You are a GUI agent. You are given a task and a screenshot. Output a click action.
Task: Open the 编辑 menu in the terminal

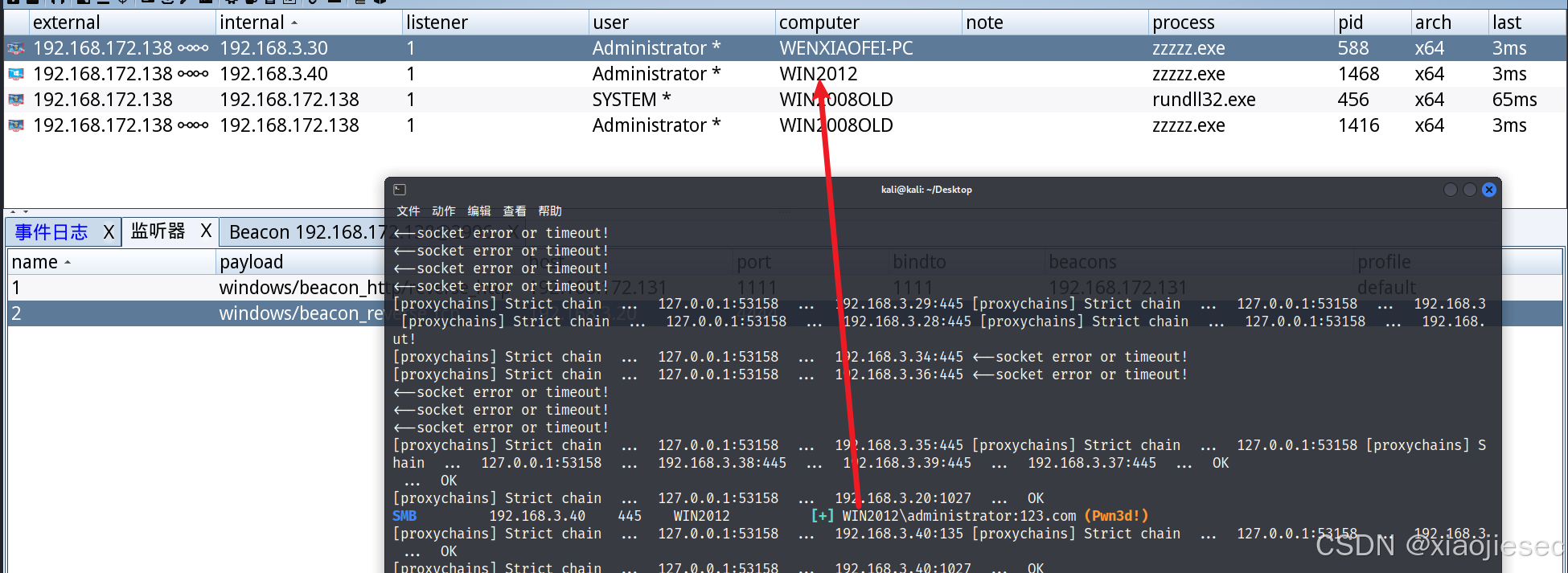tap(478, 211)
